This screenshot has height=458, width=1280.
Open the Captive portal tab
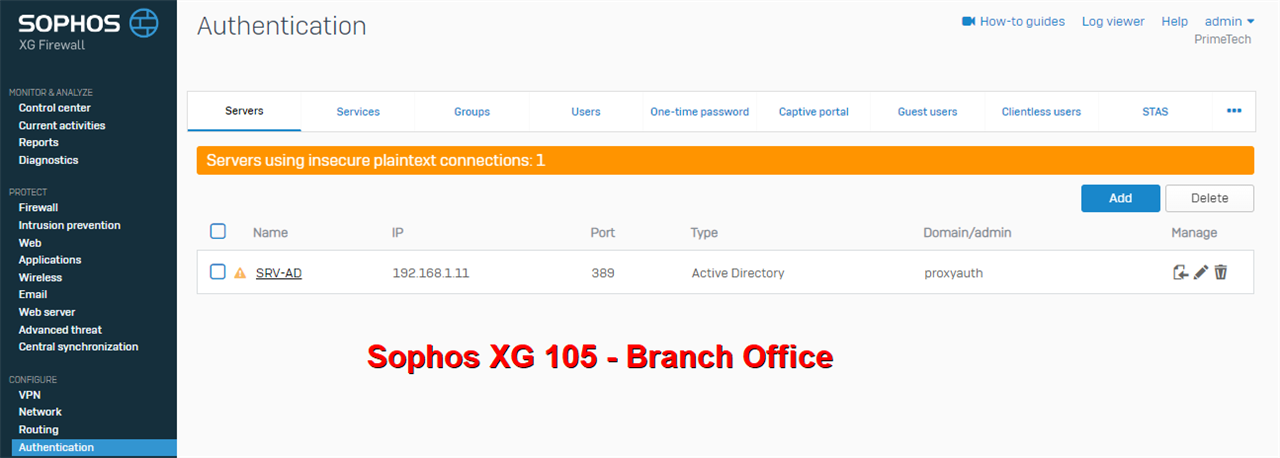click(x=813, y=112)
